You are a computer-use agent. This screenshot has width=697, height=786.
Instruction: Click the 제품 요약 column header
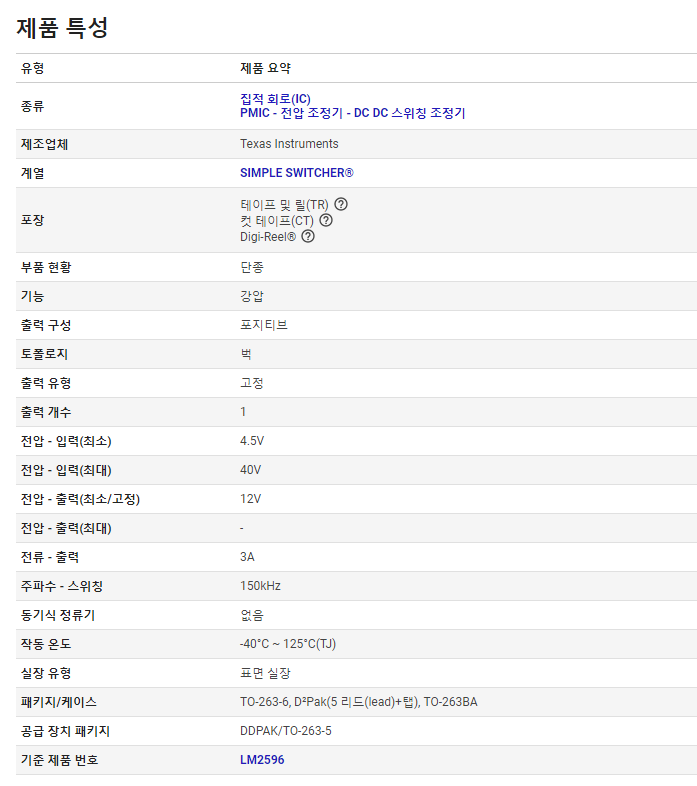click(x=266, y=68)
